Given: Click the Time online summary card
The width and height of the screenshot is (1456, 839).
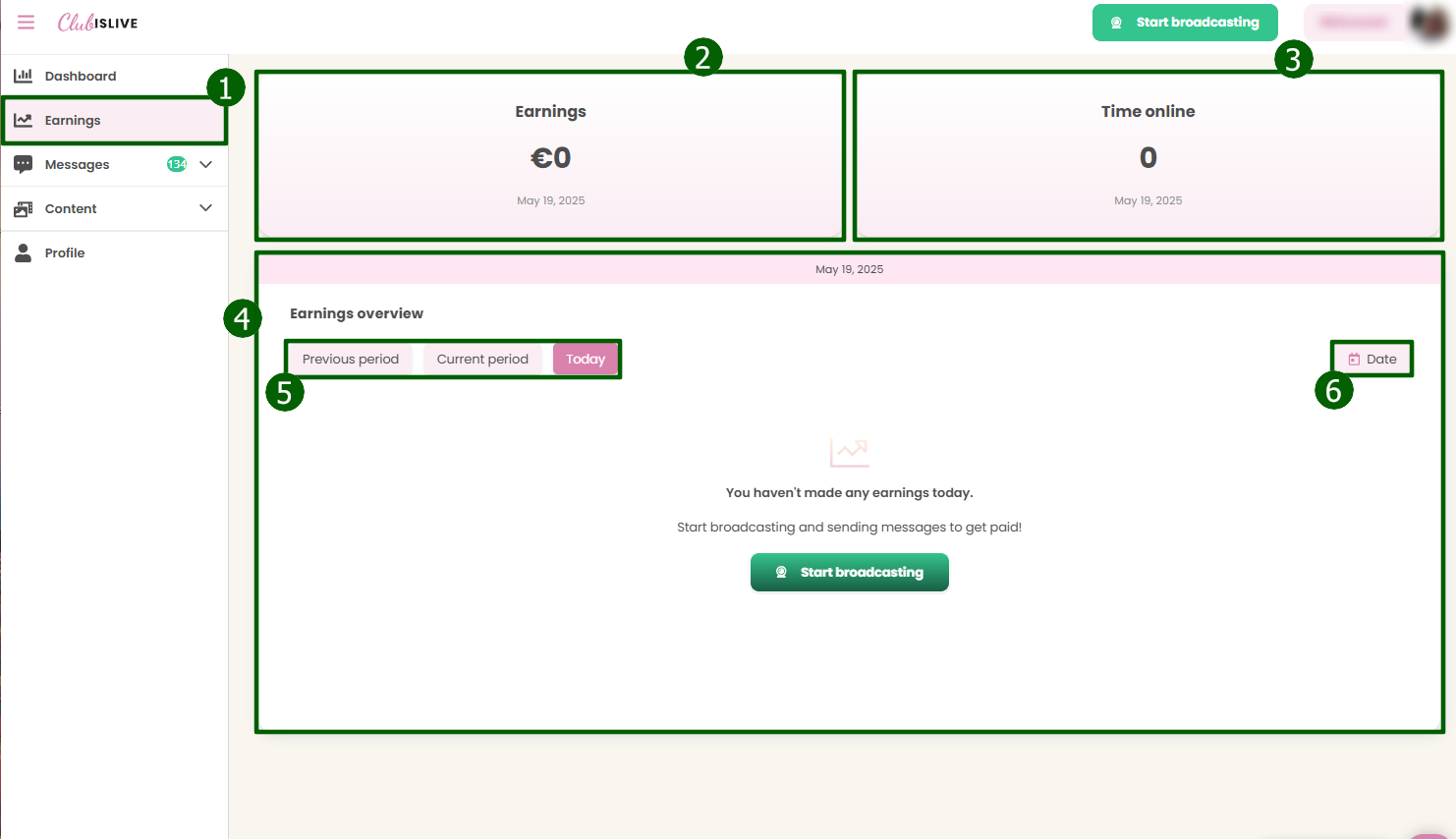Looking at the screenshot, I should point(1148,155).
